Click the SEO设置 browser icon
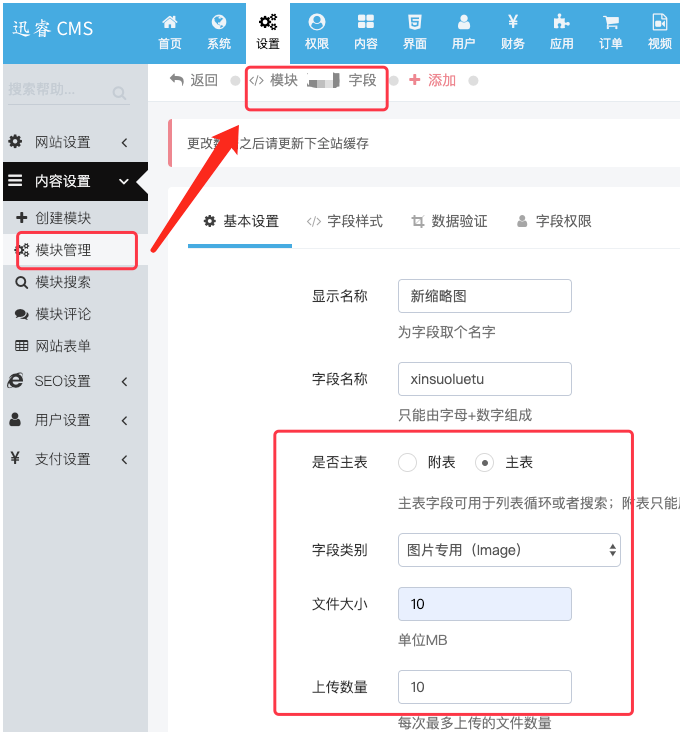 [x=15, y=381]
